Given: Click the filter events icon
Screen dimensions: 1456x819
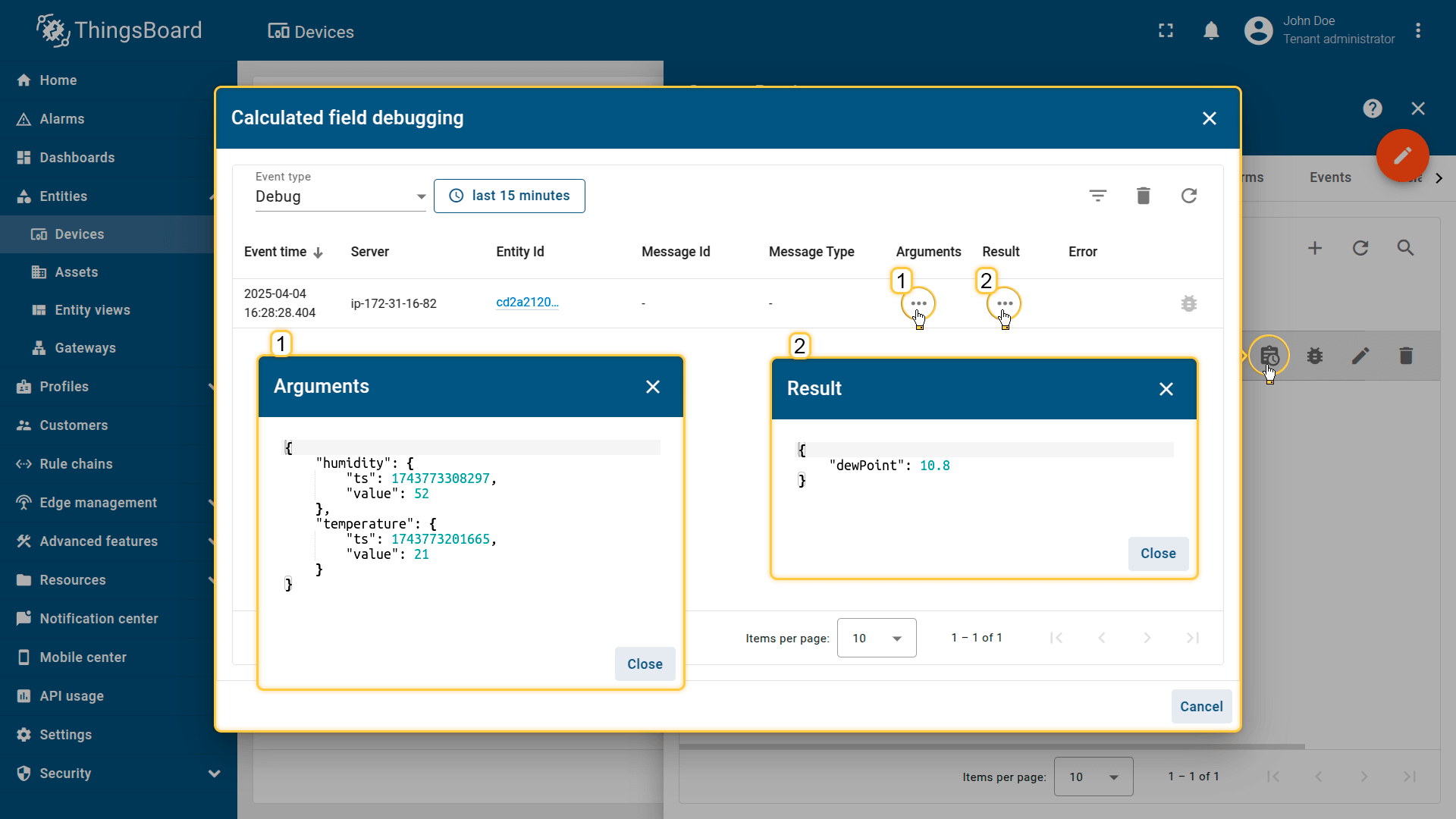Looking at the screenshot, I should (x=1097, y=196).
